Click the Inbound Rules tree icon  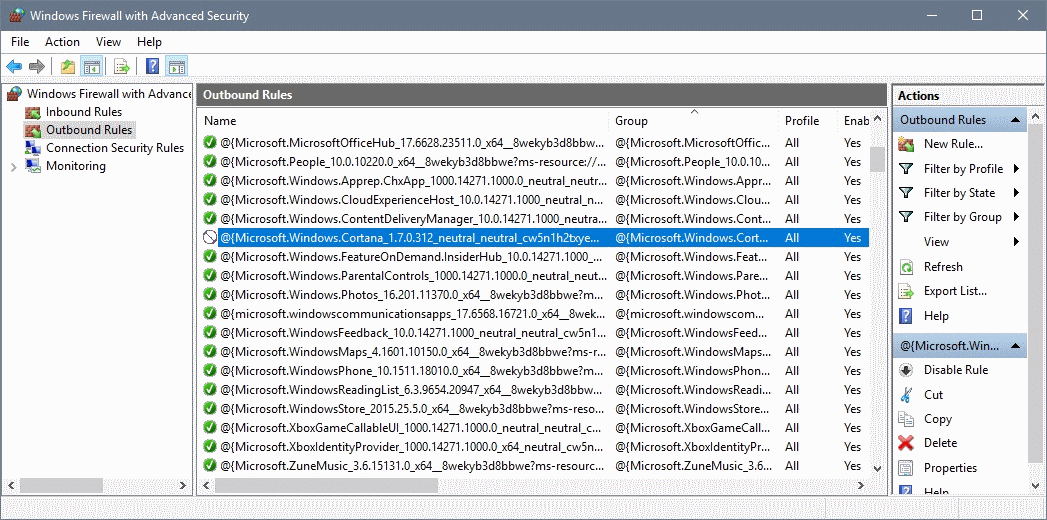(x=33, y=111)
